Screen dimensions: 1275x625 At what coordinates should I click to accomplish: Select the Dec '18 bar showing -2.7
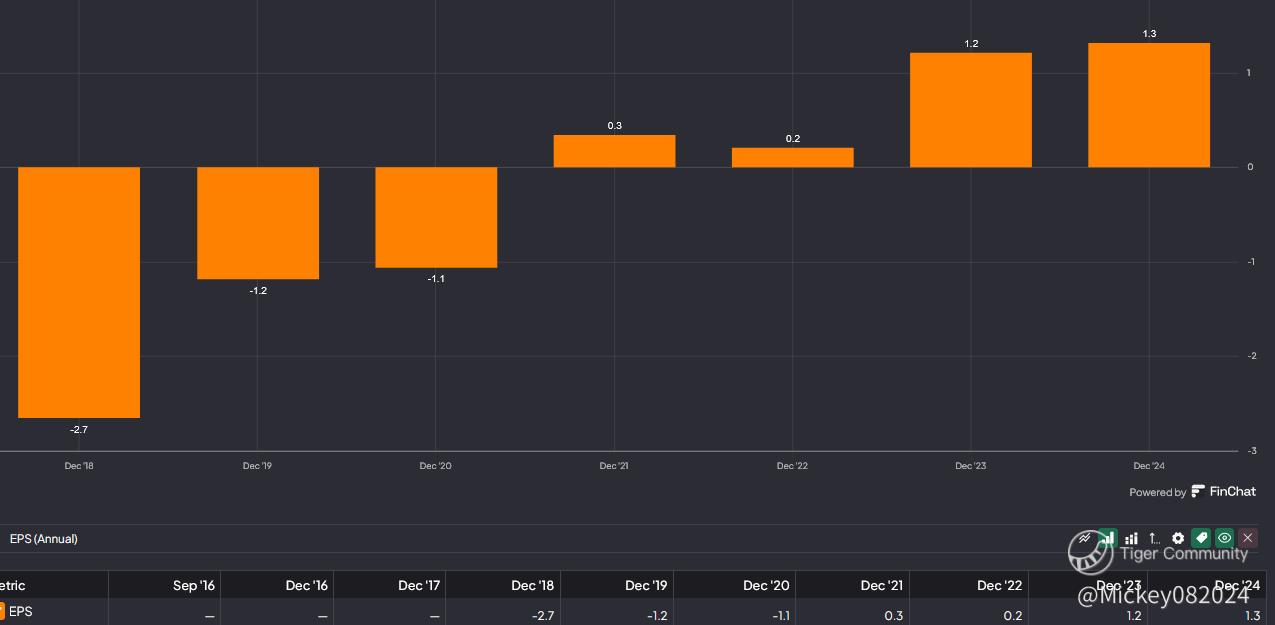[79, 292]
